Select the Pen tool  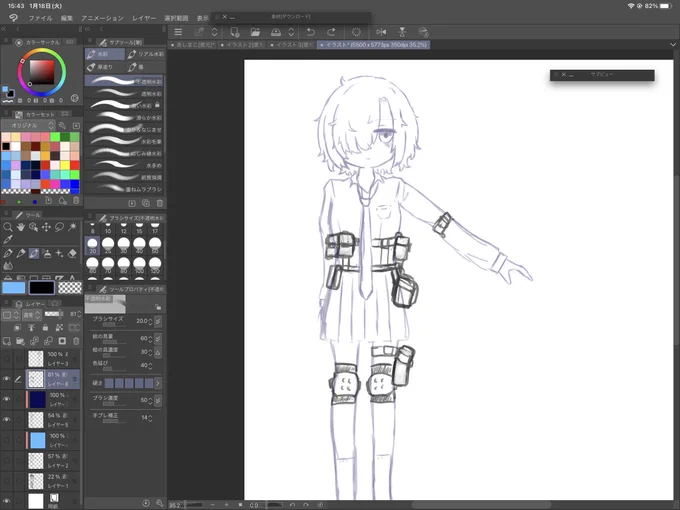pos(7,253)
